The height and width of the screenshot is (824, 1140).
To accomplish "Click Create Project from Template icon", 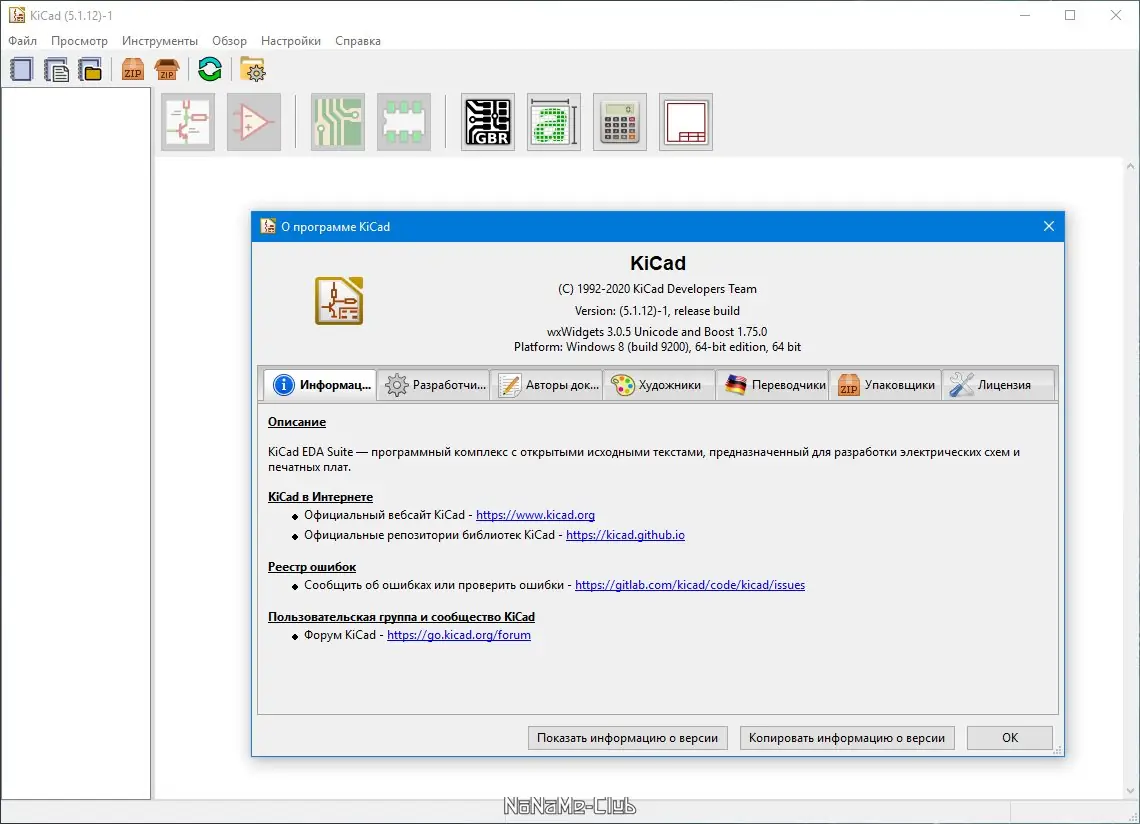I will pos(56,70).
